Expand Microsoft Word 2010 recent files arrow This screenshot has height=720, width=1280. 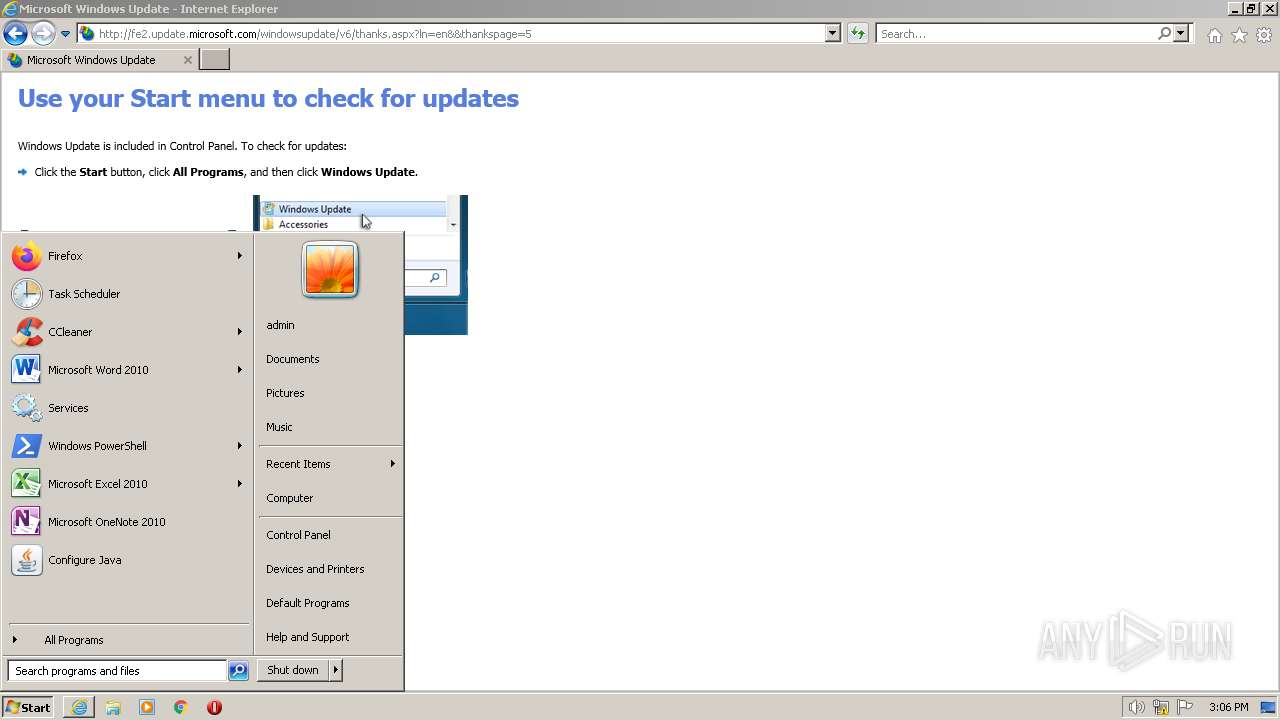click(240, 370)
